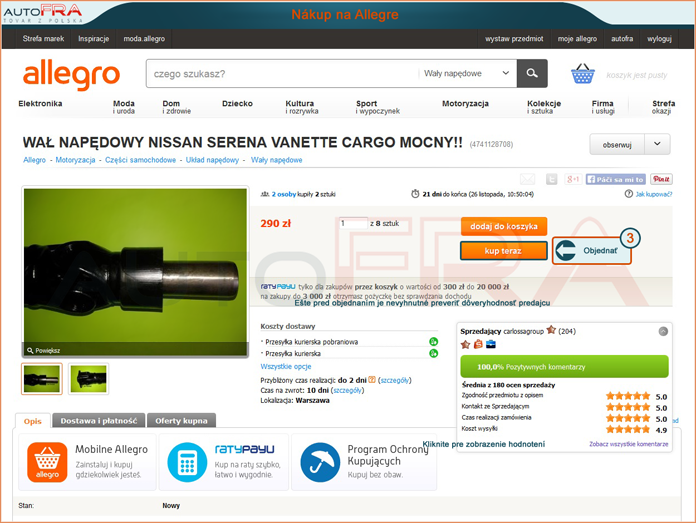Click the 'Części samochodowe' breadcrumb
This screenshot has height=523, width=696.
coord(140,160)
